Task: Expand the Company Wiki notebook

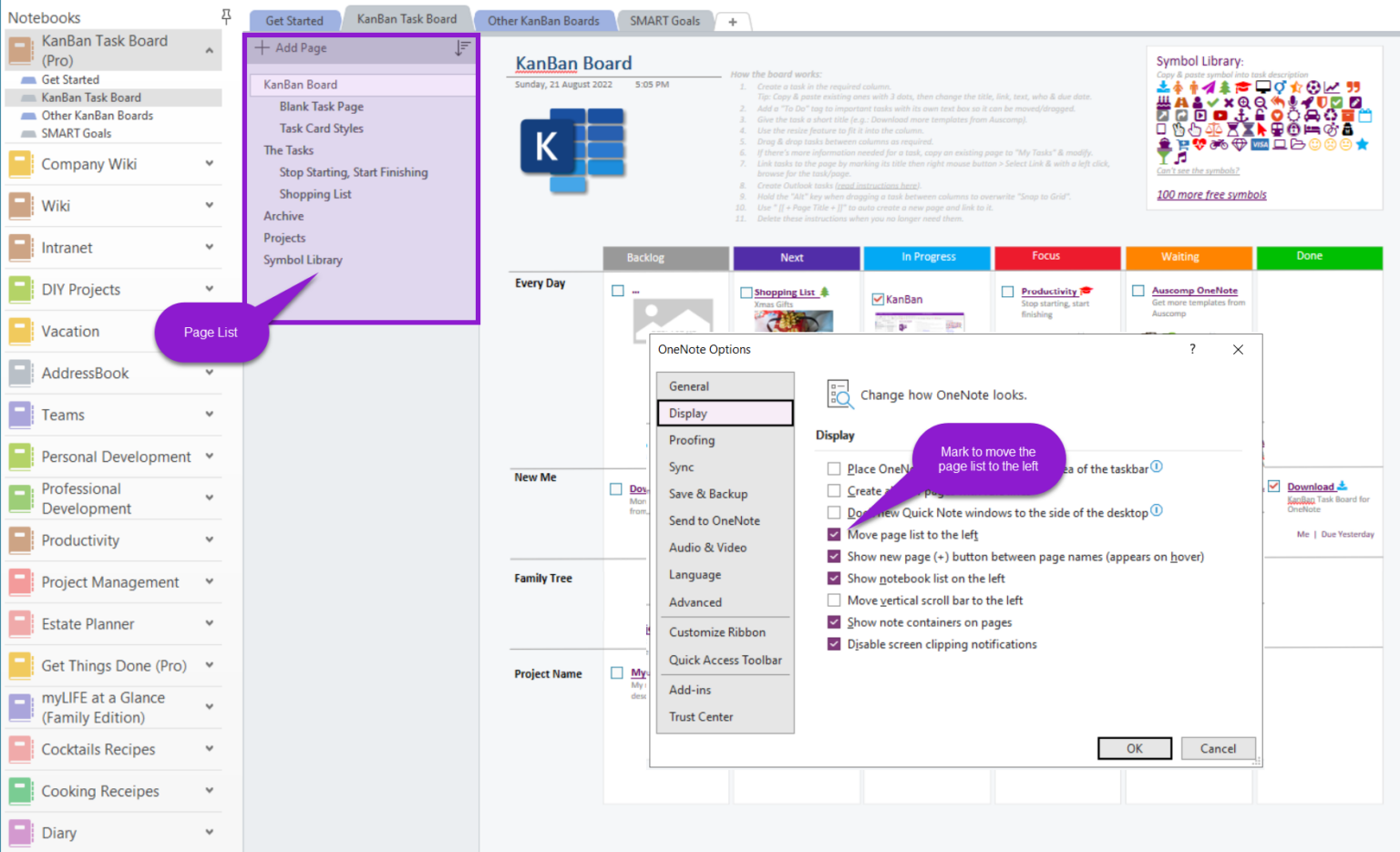Action: click(210, 164)
